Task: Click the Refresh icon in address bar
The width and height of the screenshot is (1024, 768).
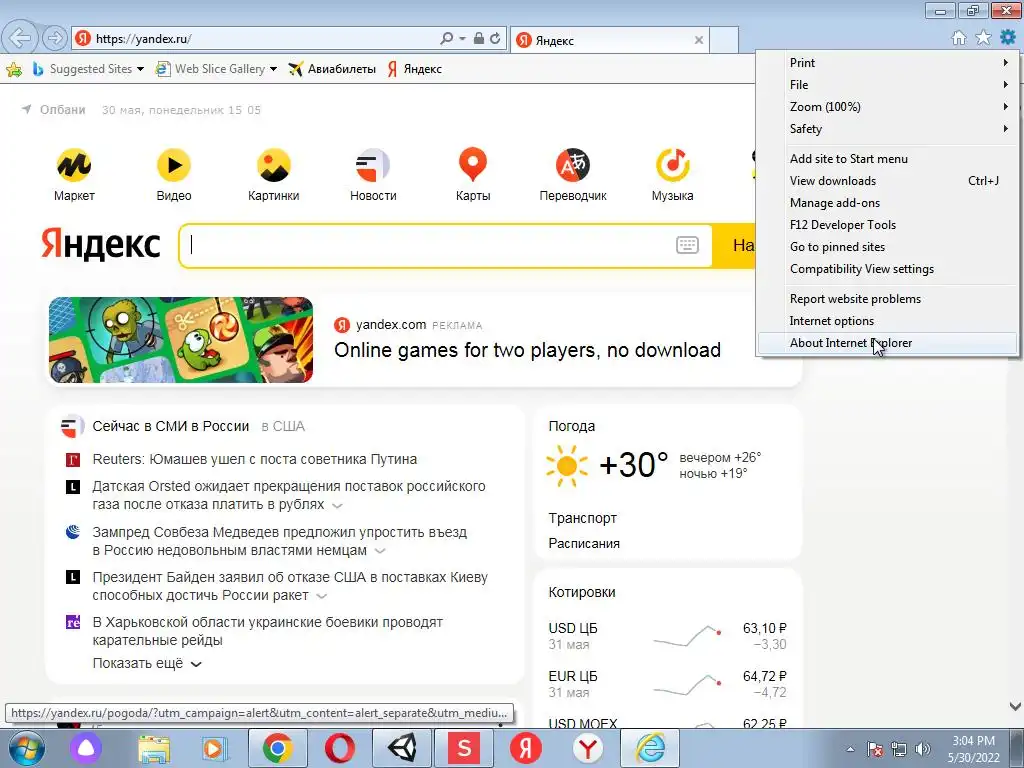Action: pos(496,39)
